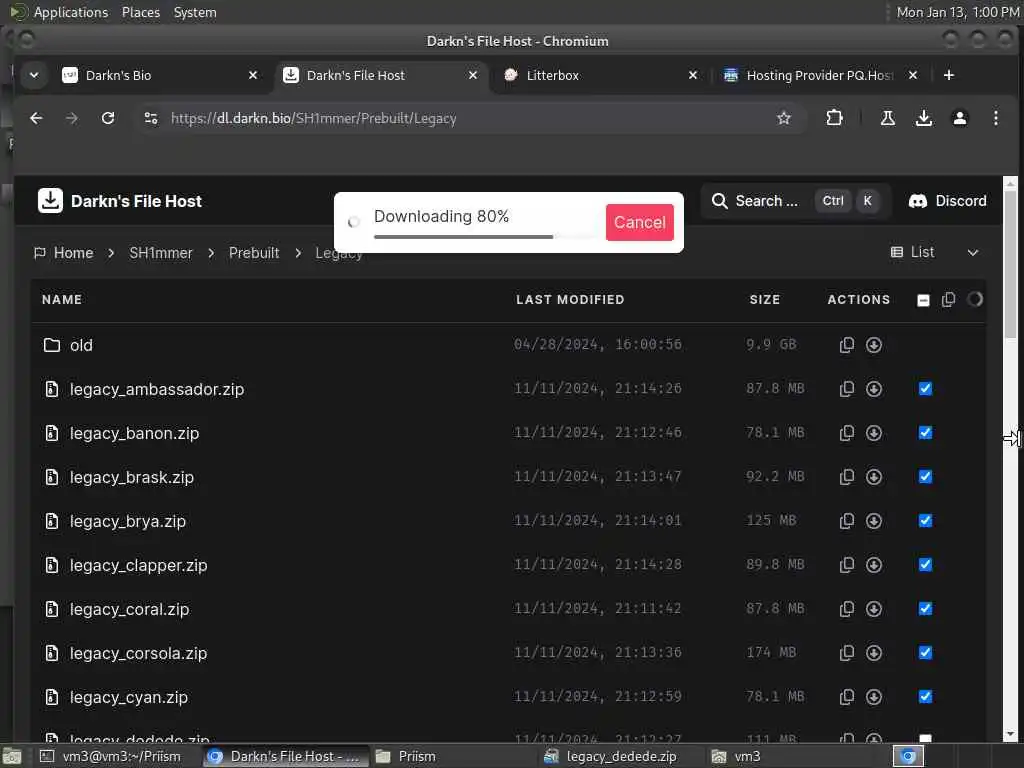1024x768 pixels.
Task: Switch to Hosting Provider PQ.Host tab
Action: (820, 75)
